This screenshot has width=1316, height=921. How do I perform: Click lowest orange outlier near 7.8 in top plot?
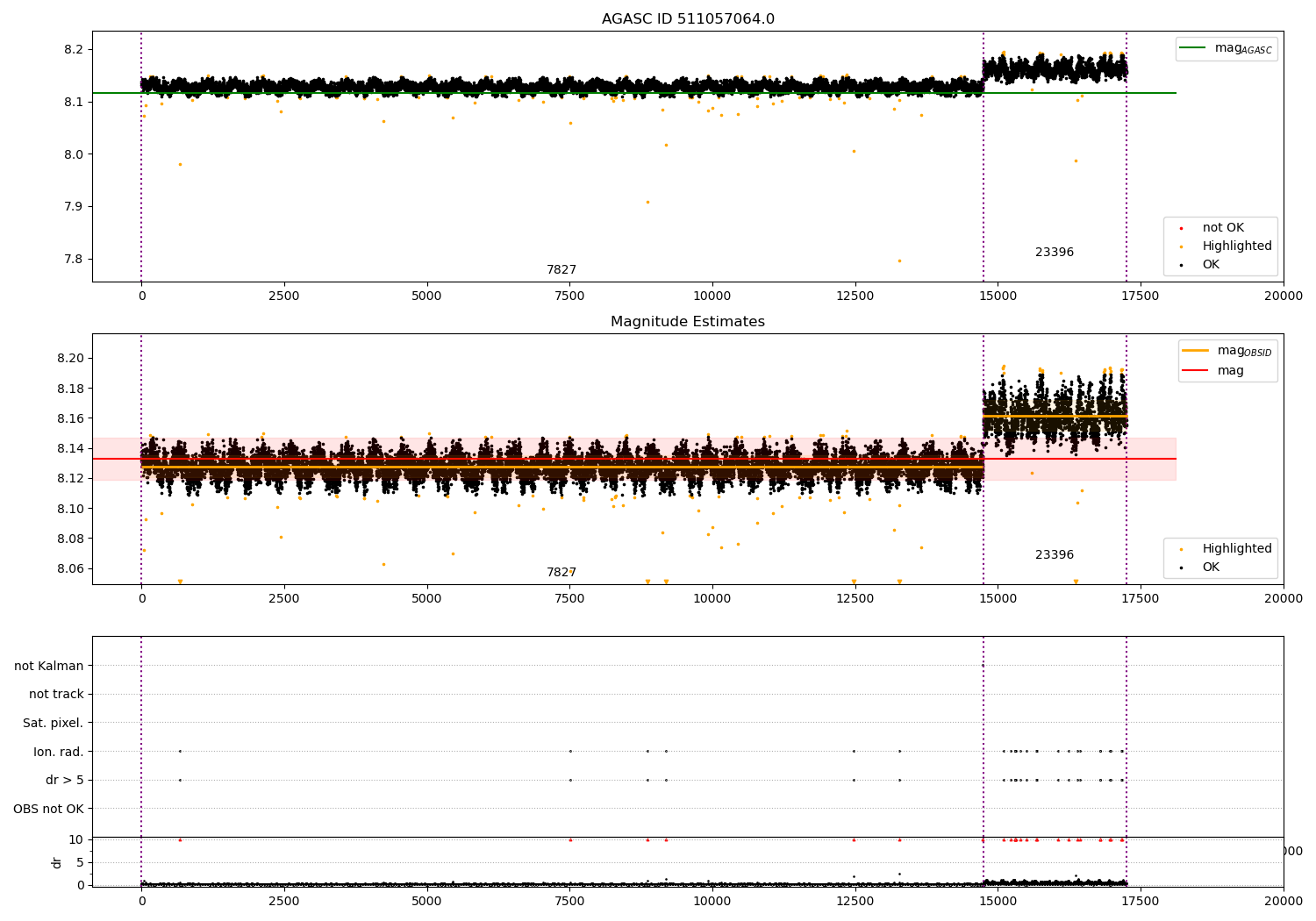898,261
